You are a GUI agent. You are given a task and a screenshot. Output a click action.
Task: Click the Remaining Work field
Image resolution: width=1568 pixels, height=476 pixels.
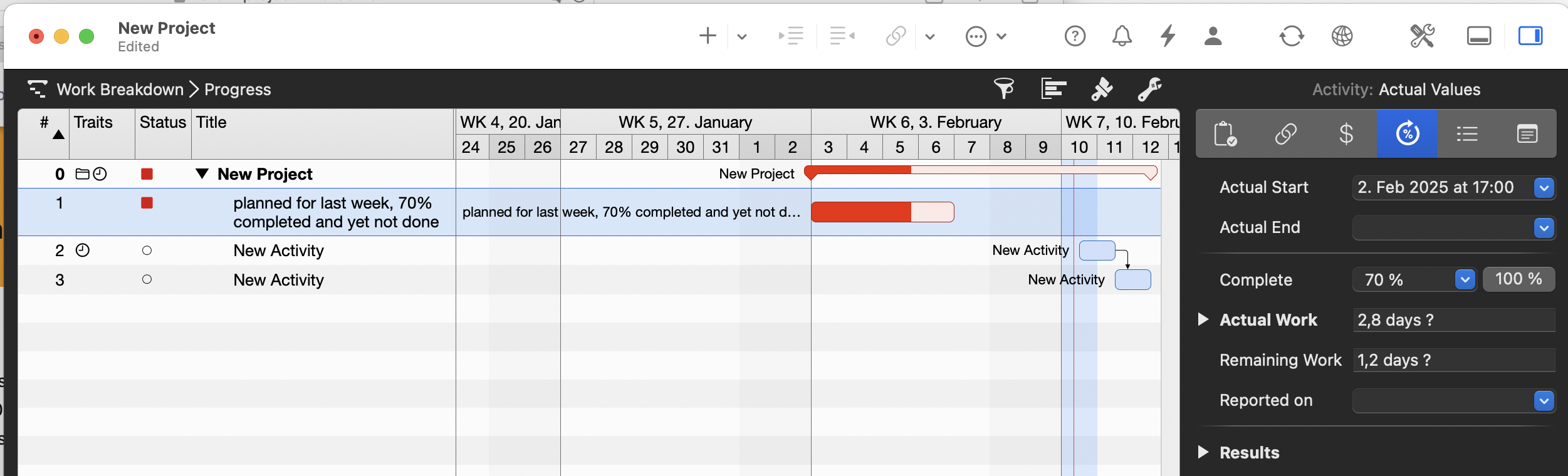click(x=1454, y=360)
